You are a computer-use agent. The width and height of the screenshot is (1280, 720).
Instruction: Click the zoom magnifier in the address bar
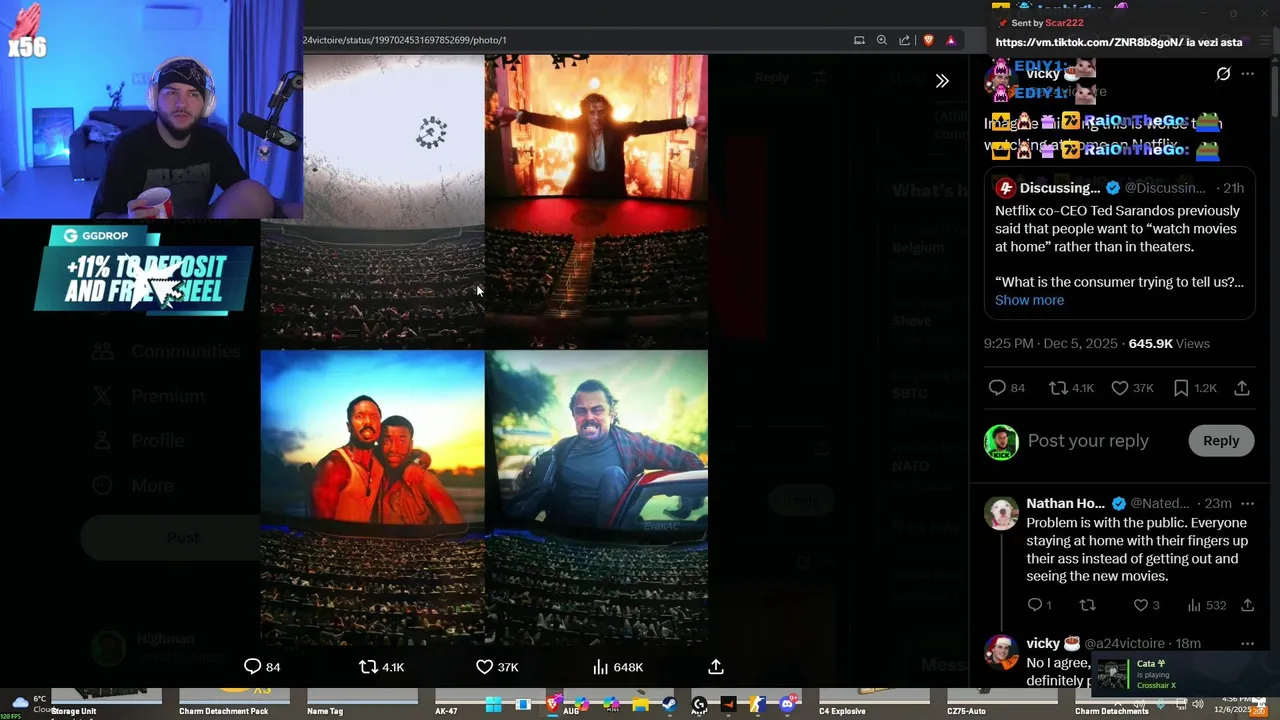(x=882, y=40)
